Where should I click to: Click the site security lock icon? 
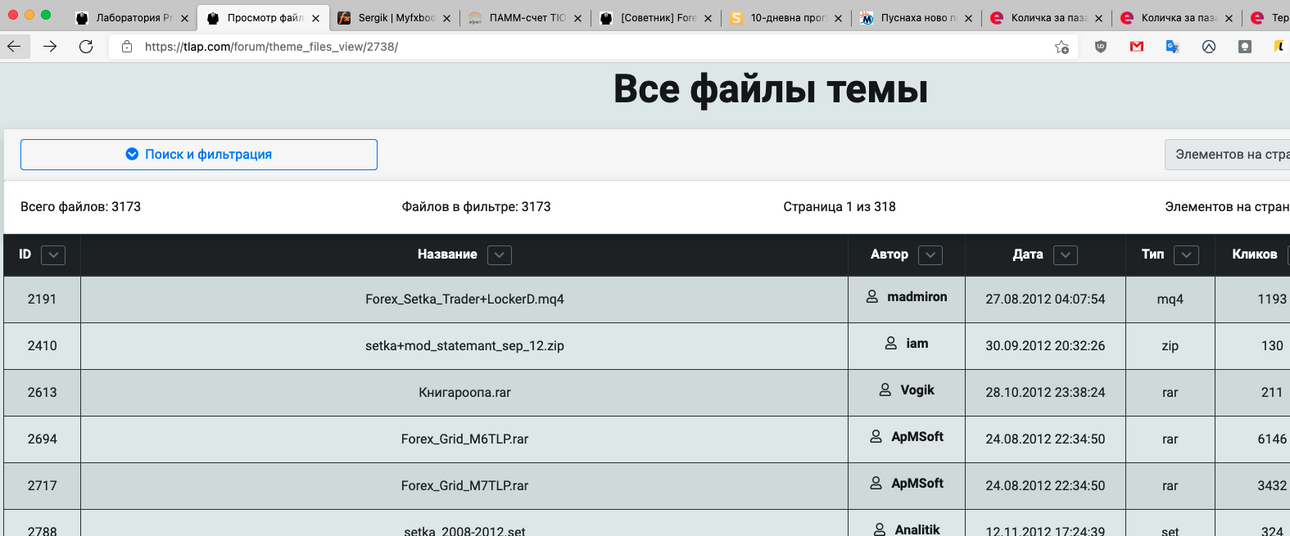127,47
